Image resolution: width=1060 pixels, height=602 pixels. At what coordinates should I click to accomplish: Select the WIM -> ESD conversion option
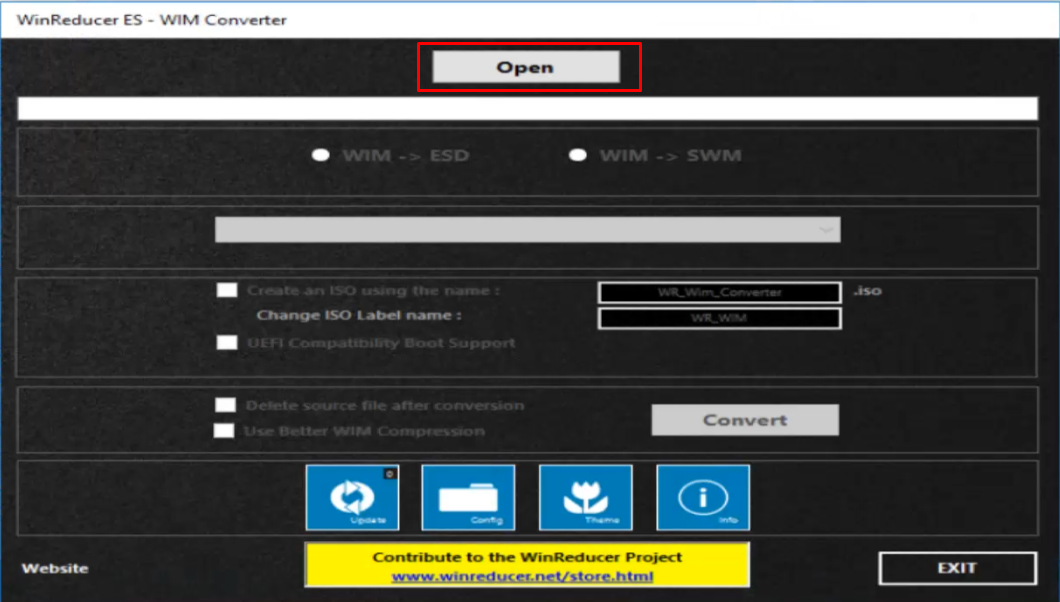(323, 155)
